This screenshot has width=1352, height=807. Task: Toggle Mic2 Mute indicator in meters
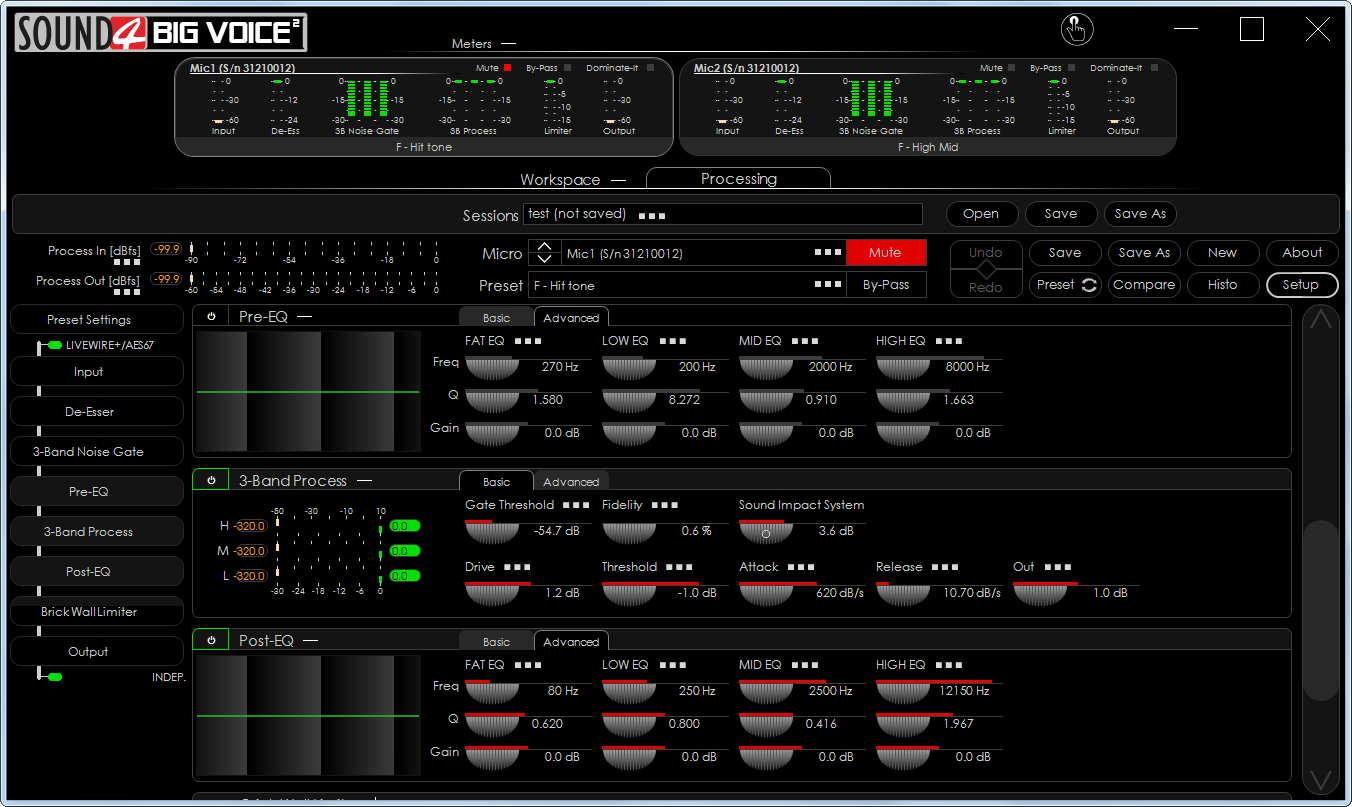(1011, 68)
